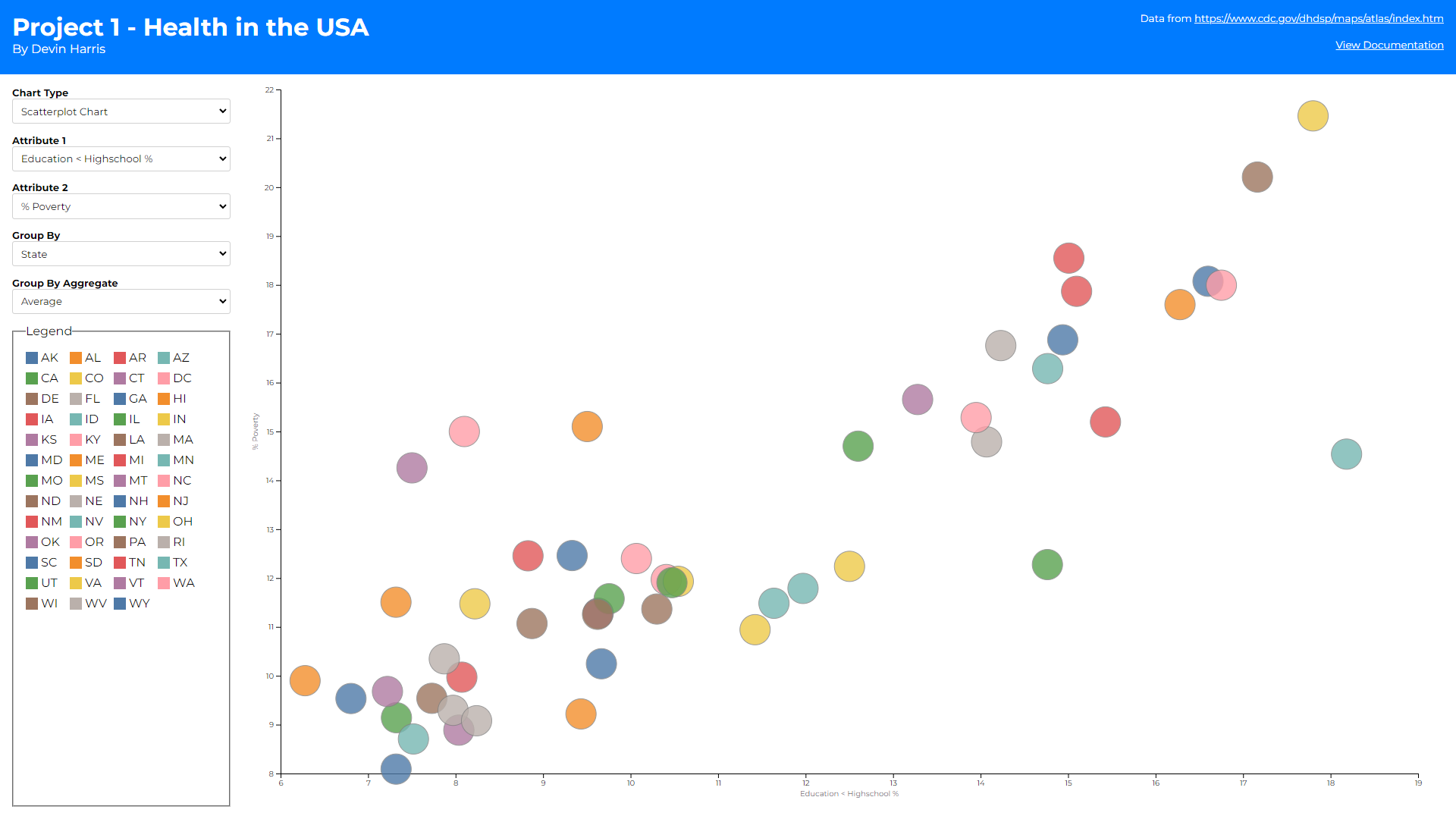The width and height of the screenshot is (1456, 819).
Task: Select the TX legend color swatch
Action: pos(164,563)
